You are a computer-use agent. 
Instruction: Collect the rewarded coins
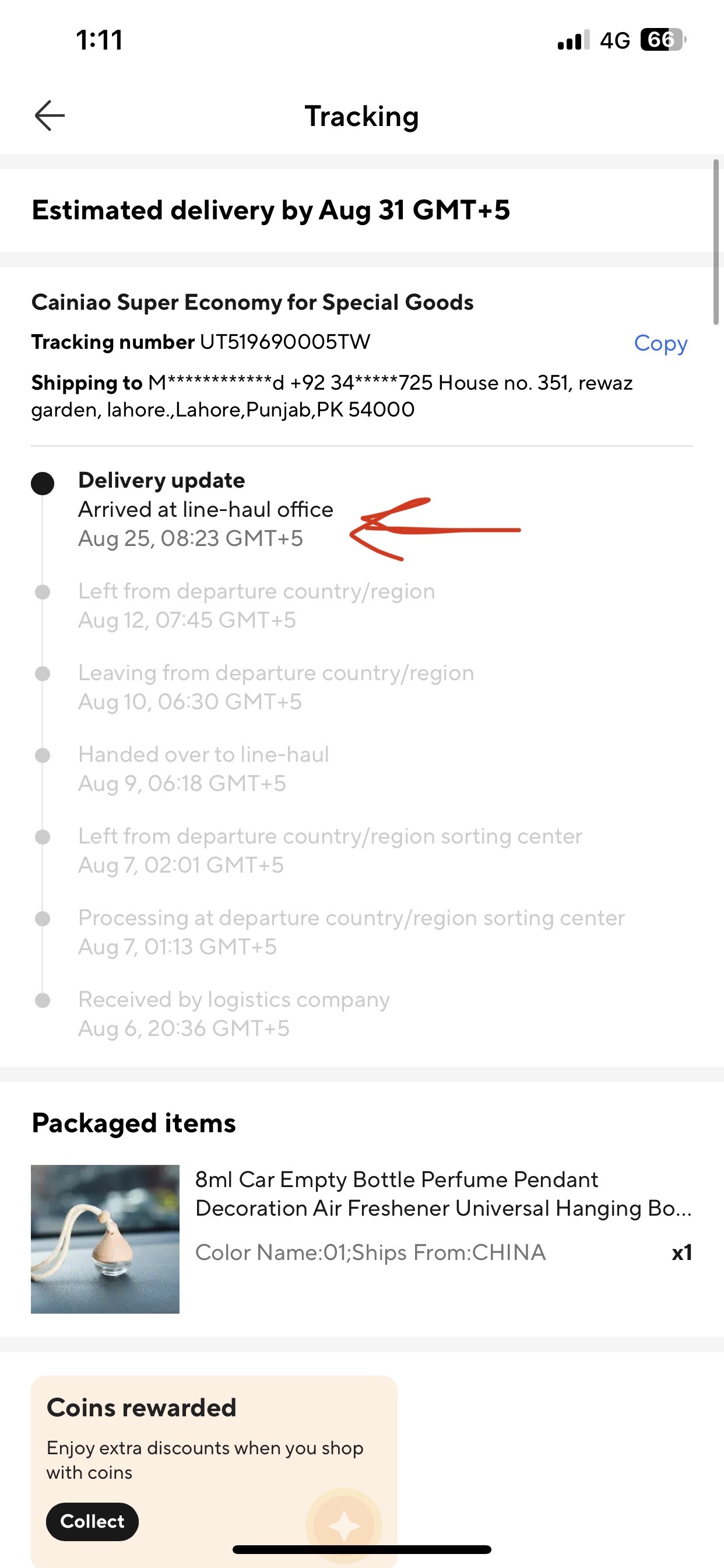click(93, 1521)
